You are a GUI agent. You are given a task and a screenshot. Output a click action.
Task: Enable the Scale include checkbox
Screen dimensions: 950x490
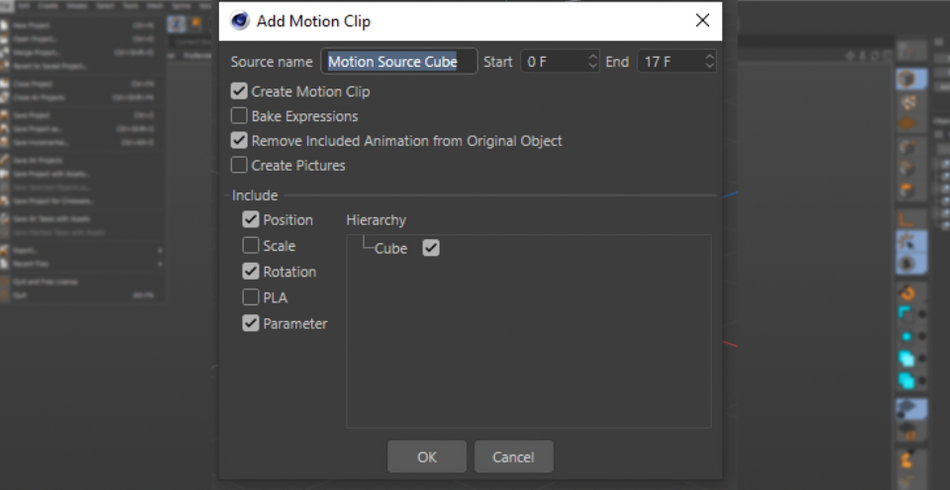[x=251, y=245]
